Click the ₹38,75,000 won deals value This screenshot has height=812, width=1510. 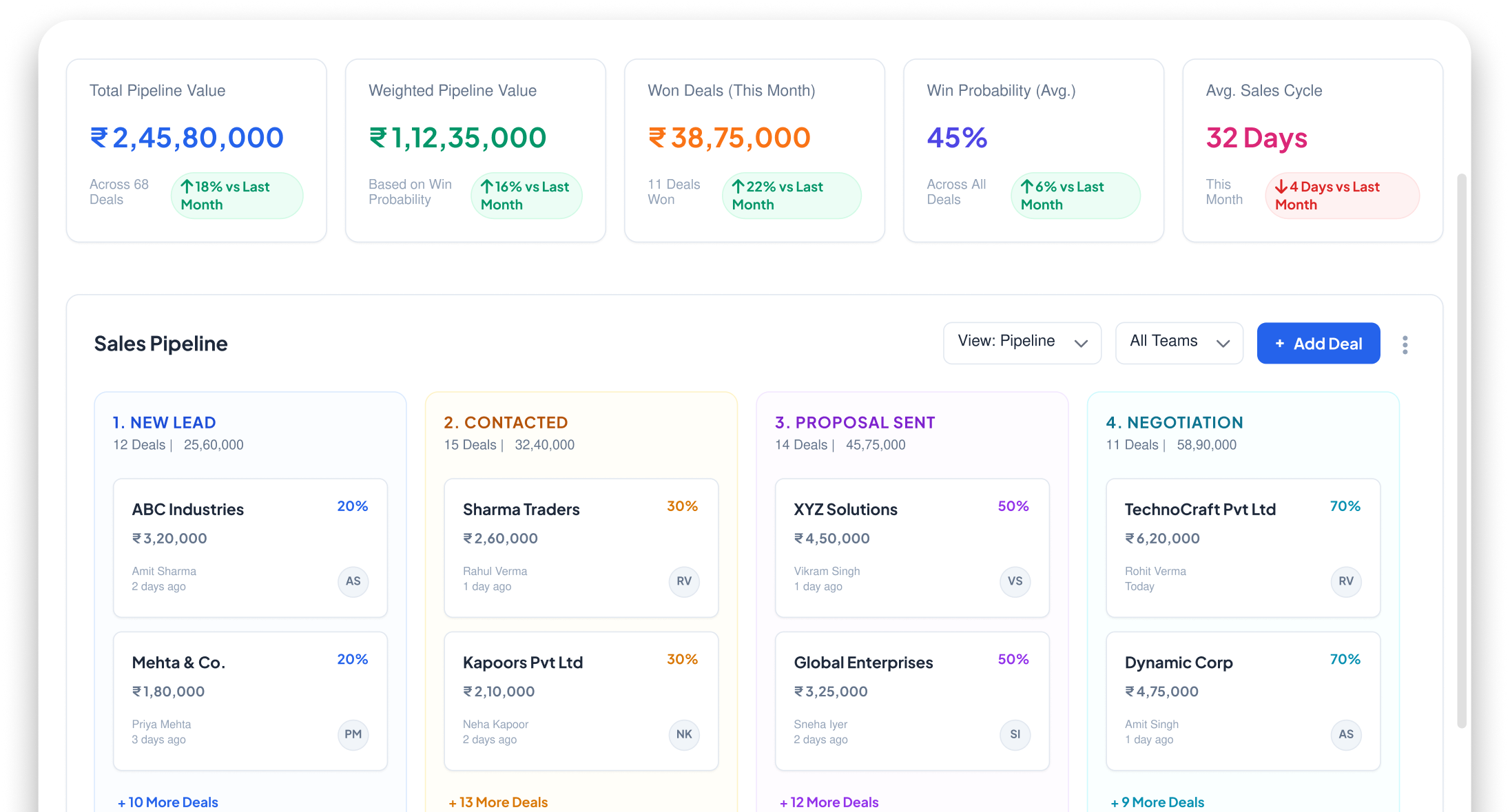729,138
